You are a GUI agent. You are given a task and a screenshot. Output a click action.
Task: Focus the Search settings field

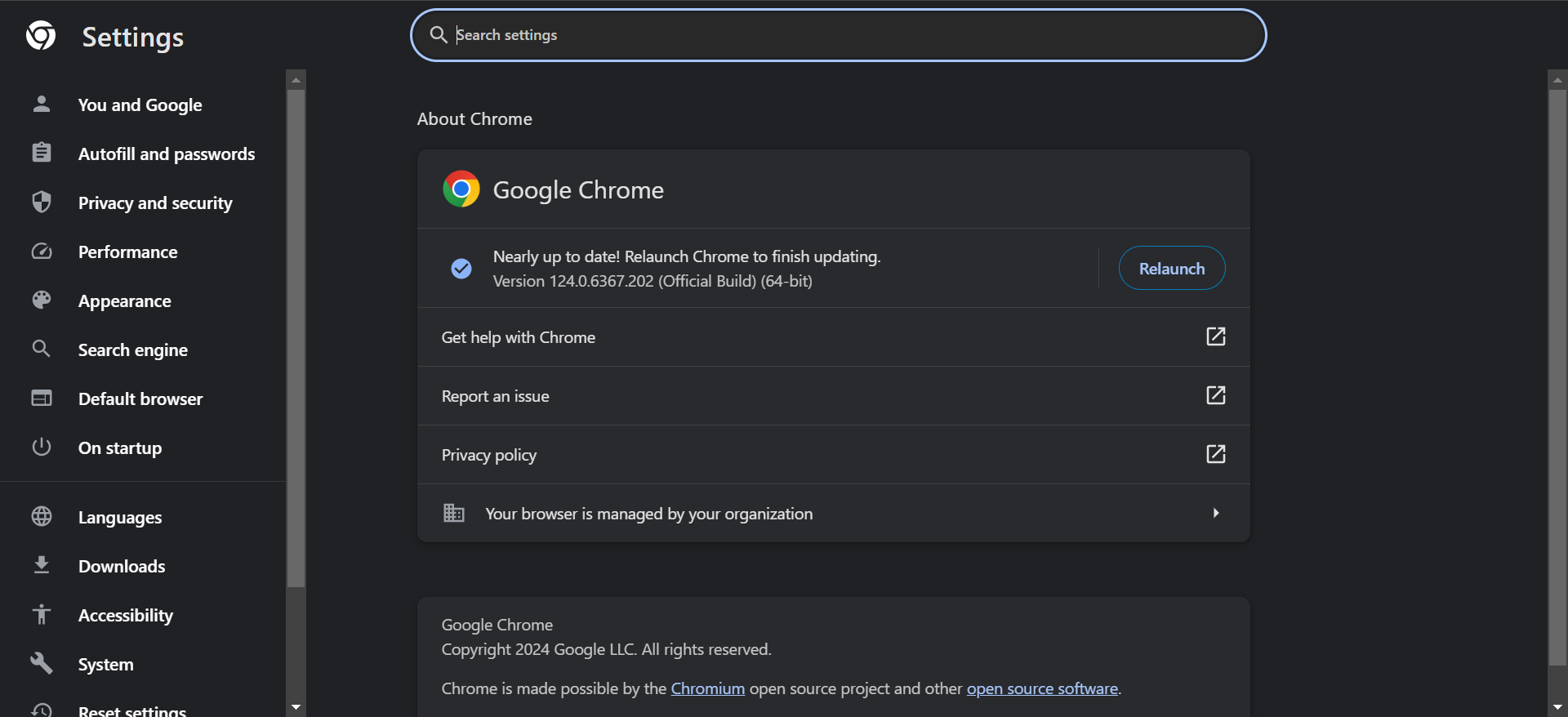839,35
